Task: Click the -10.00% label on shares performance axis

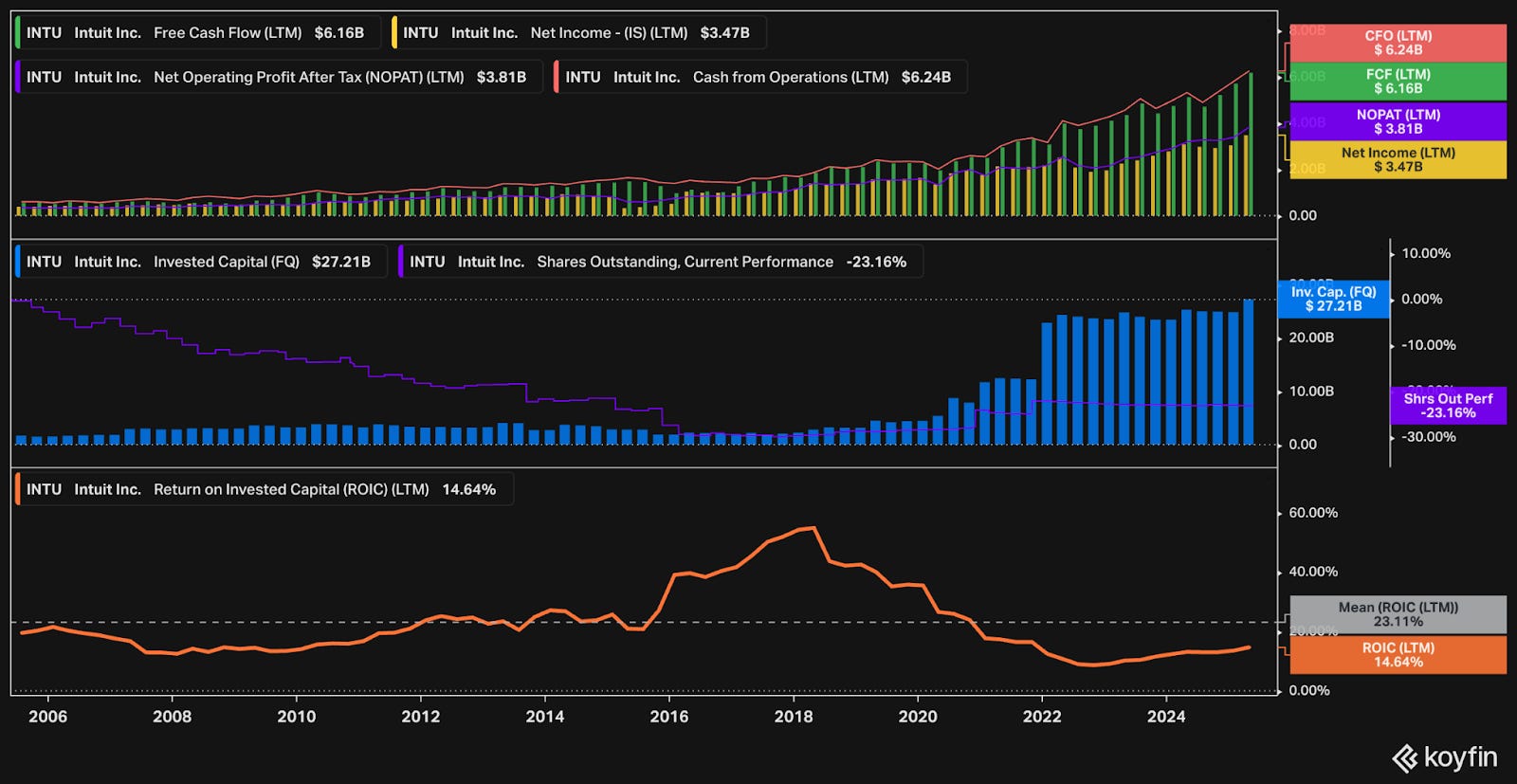Action: click(1429, 345)
